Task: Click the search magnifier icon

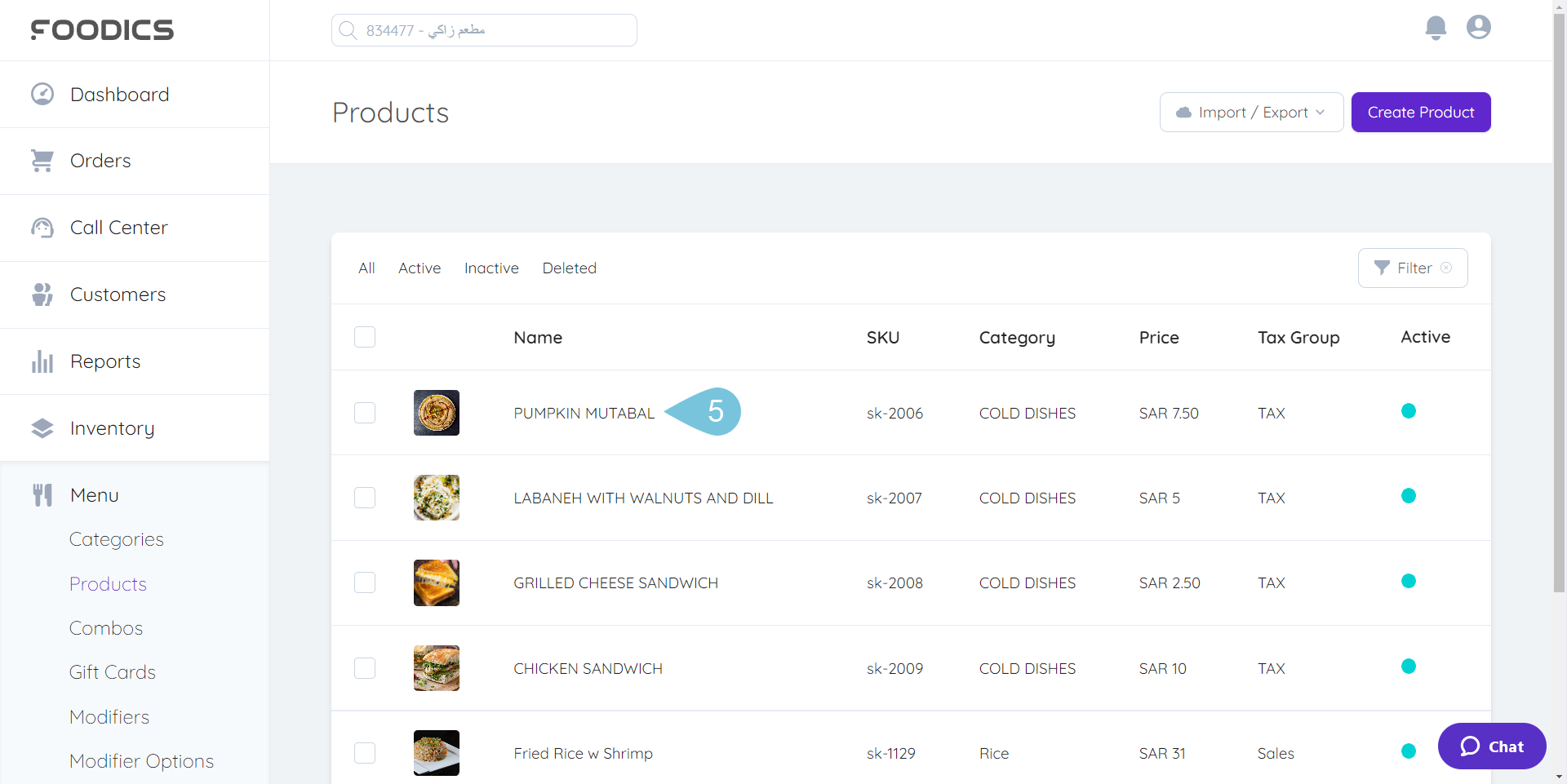Action: [348, 30]
